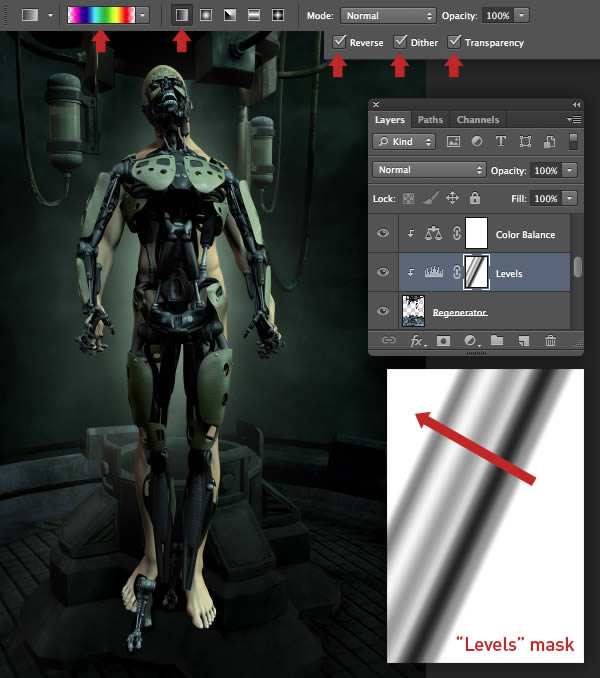Create a new group folder icon
The height and width of the screenshot is (678, 600).
coord(497,341)
